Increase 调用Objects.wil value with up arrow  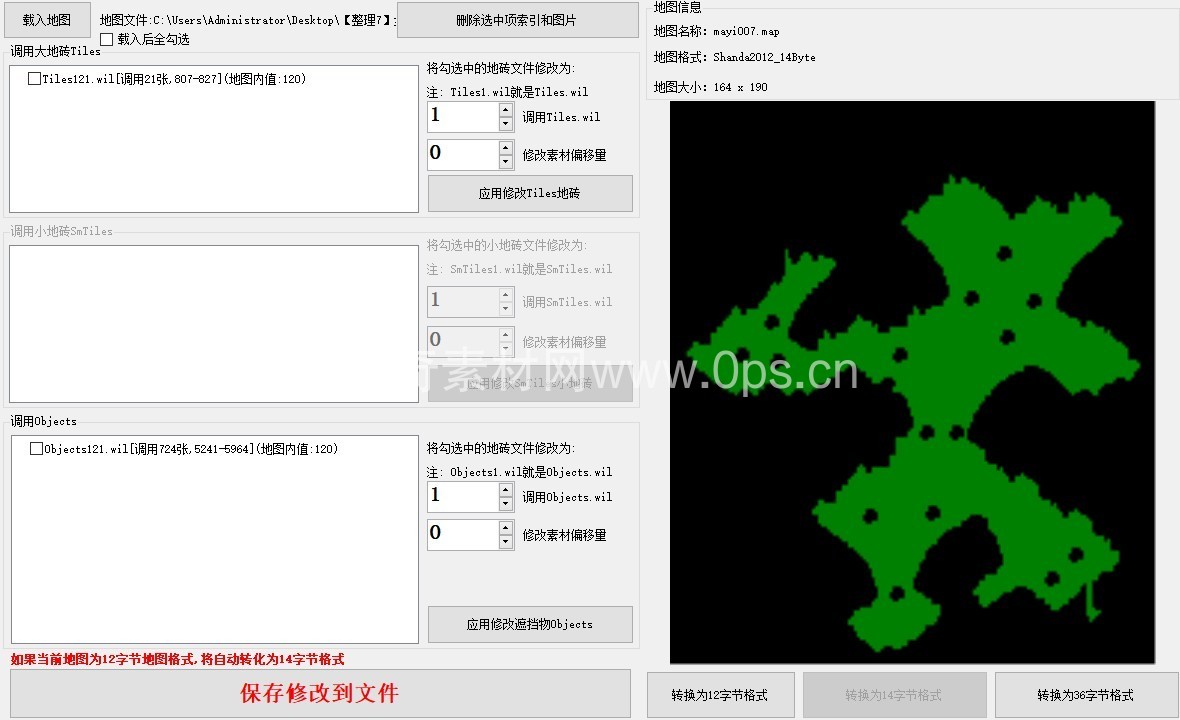click(x=506, y=489)
